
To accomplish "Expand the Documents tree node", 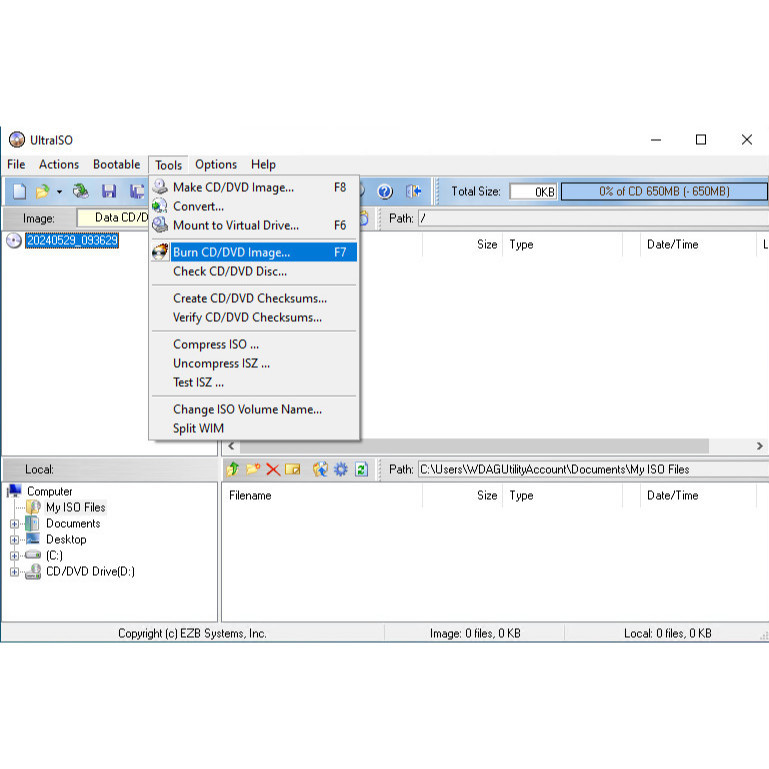I will tap(14, 524).
